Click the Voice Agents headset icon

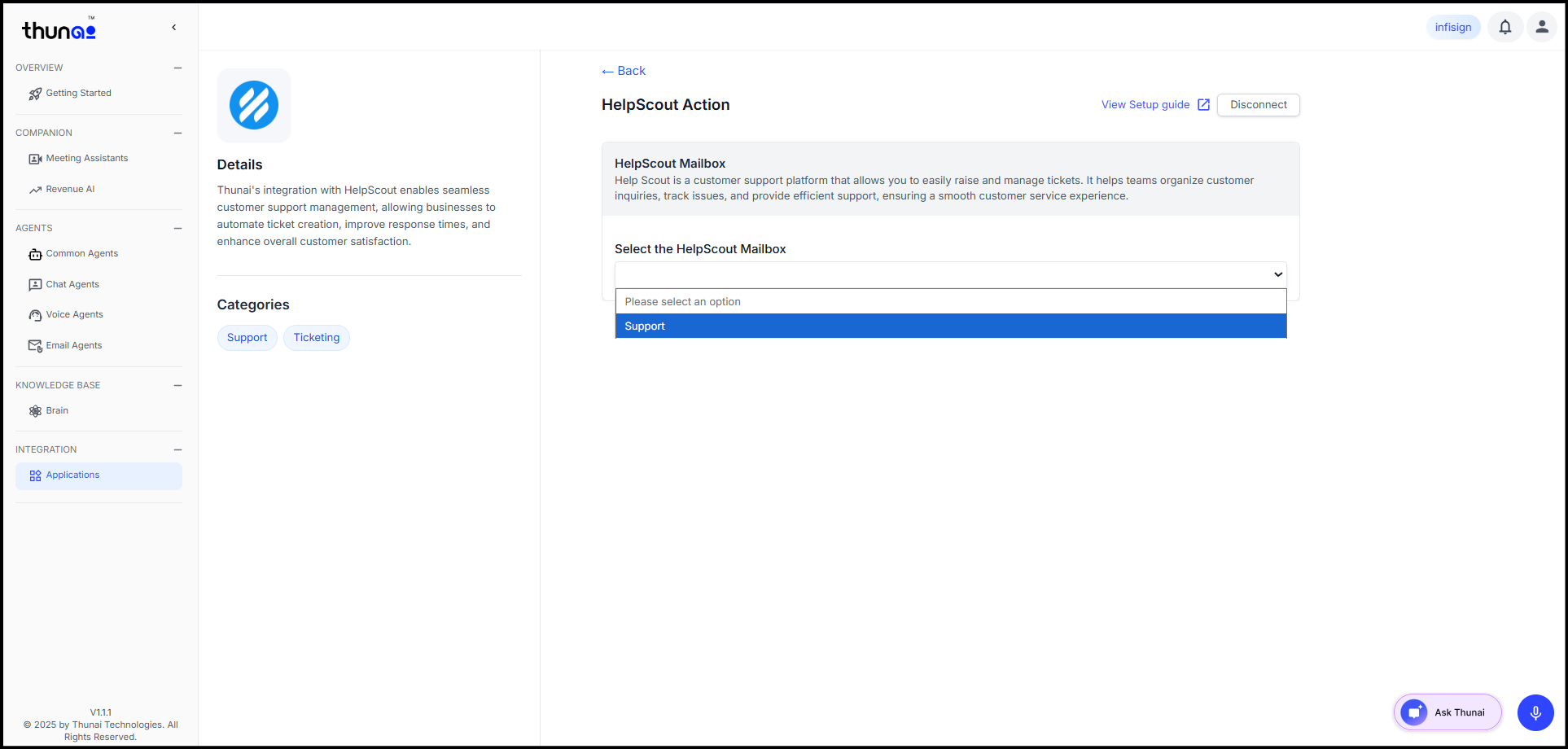35,315
